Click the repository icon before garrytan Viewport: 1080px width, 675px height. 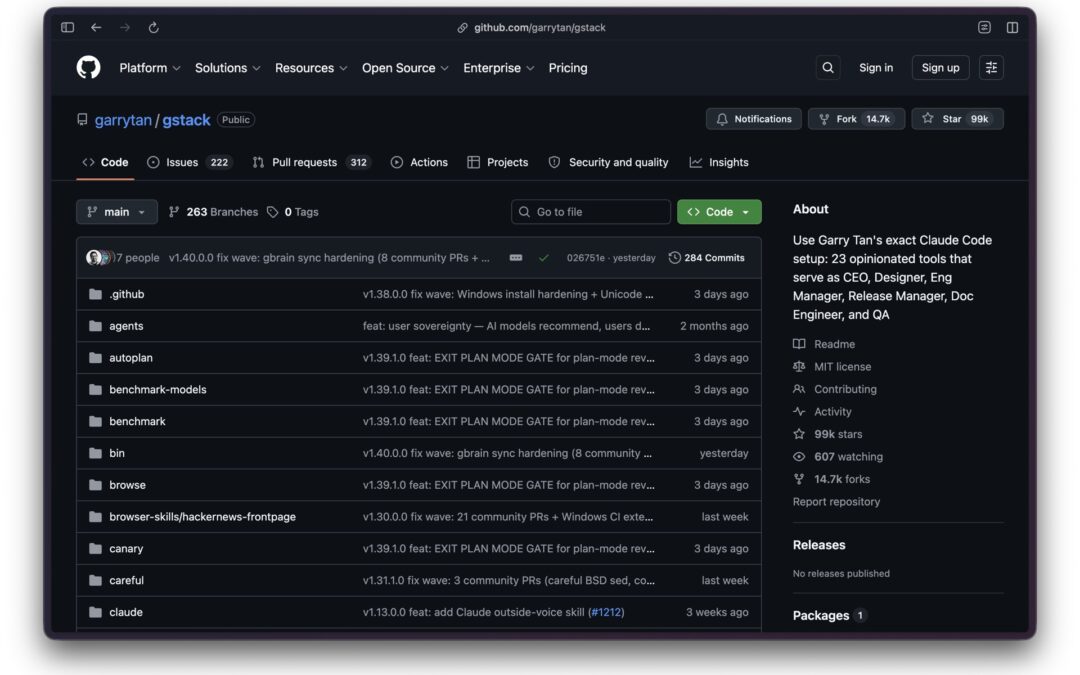tap(82, 119)
